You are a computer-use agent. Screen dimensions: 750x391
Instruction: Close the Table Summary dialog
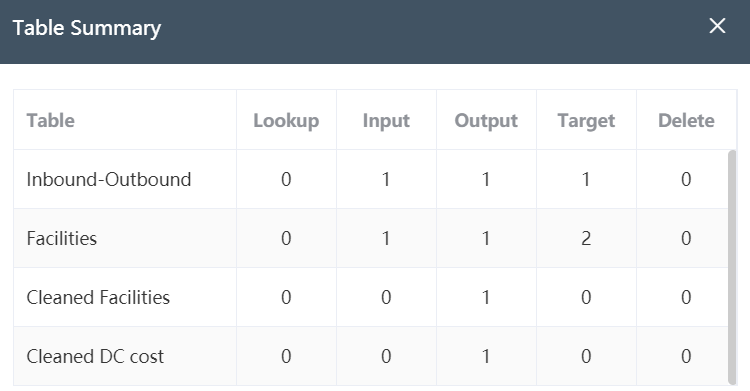click(717, 26)
